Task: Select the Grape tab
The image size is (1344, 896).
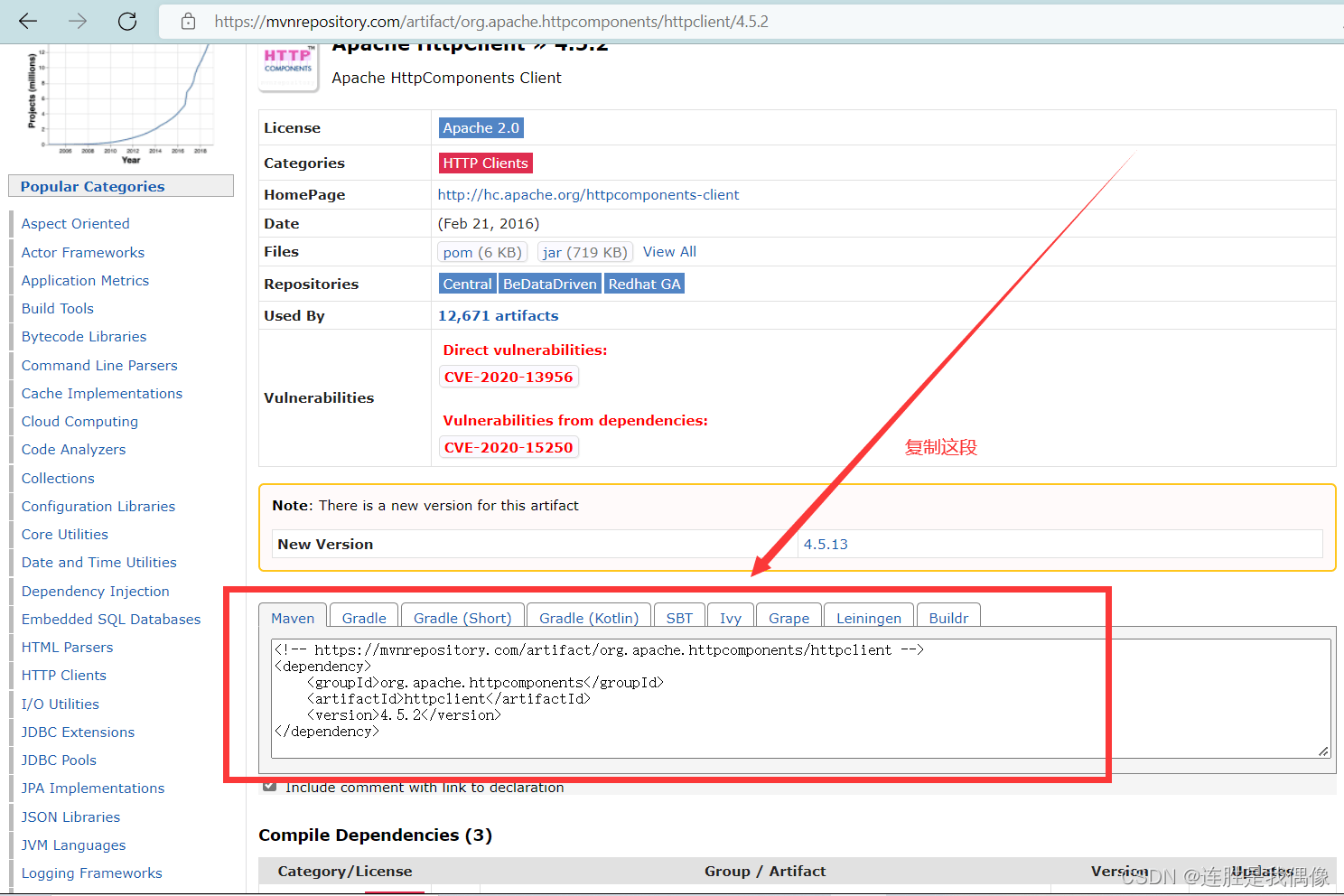Action: [x=789, y=618]
